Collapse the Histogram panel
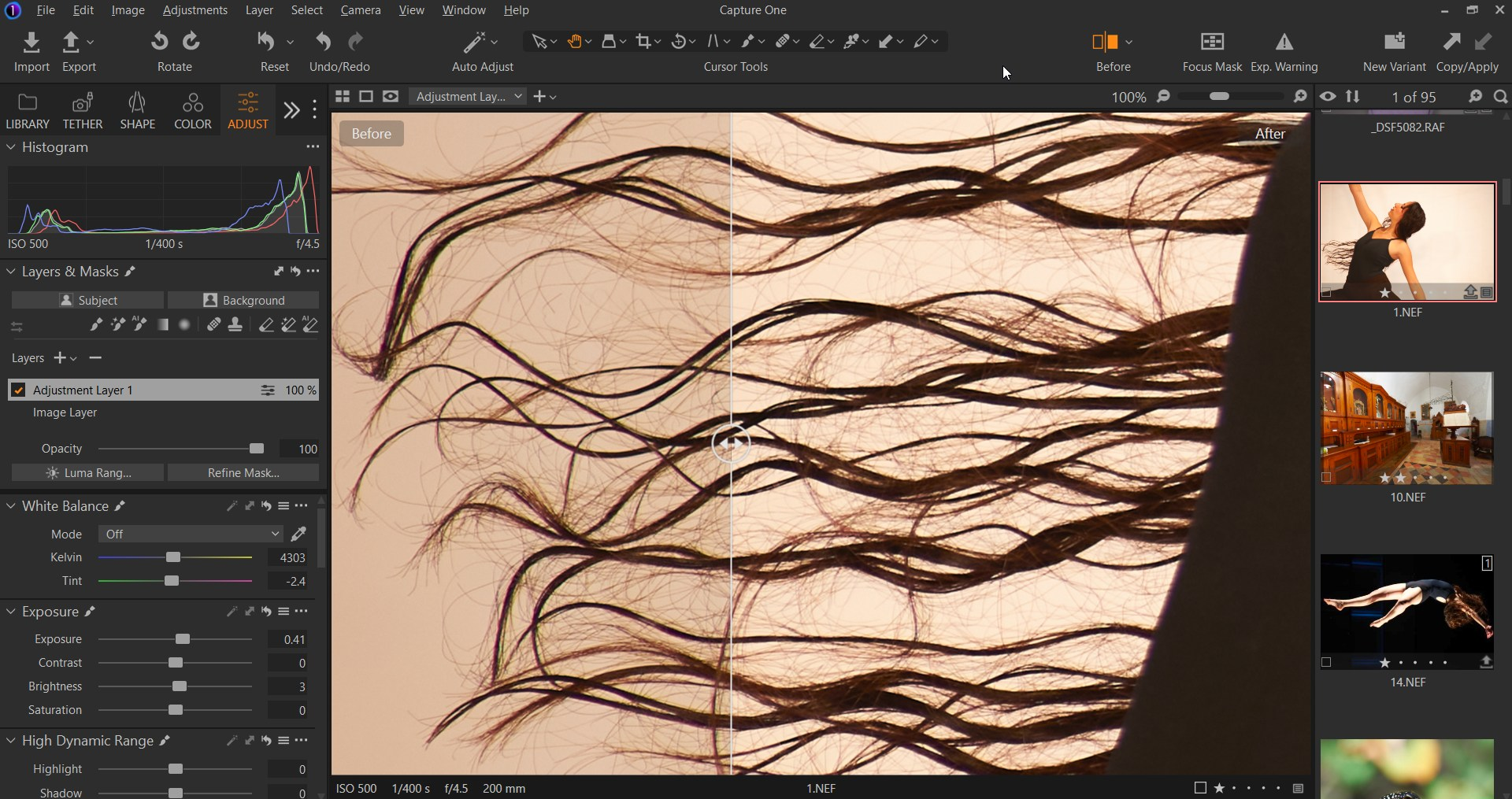Image resolution: width=1512 pixels, height=799 pixels. [11, 147]
